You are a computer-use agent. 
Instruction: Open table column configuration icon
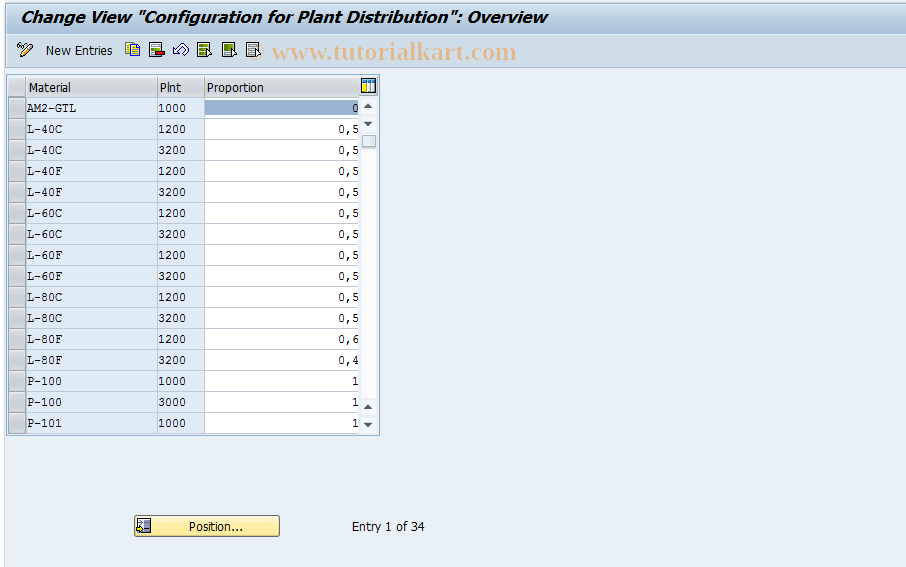[x=368, y=86]
